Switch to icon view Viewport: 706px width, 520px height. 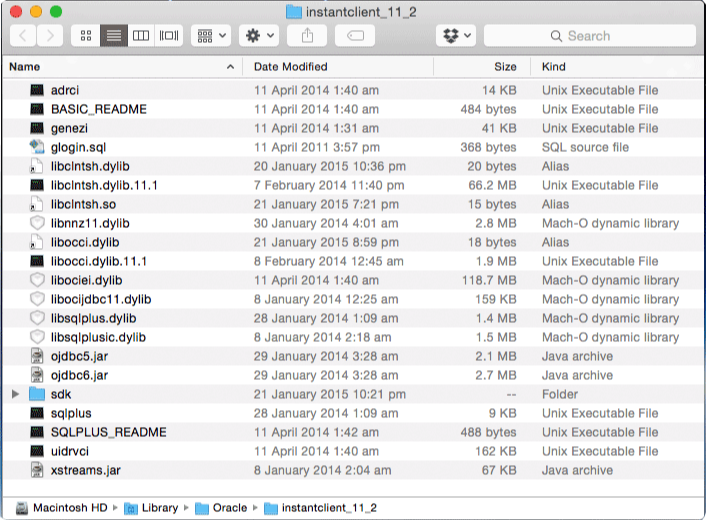86,36
